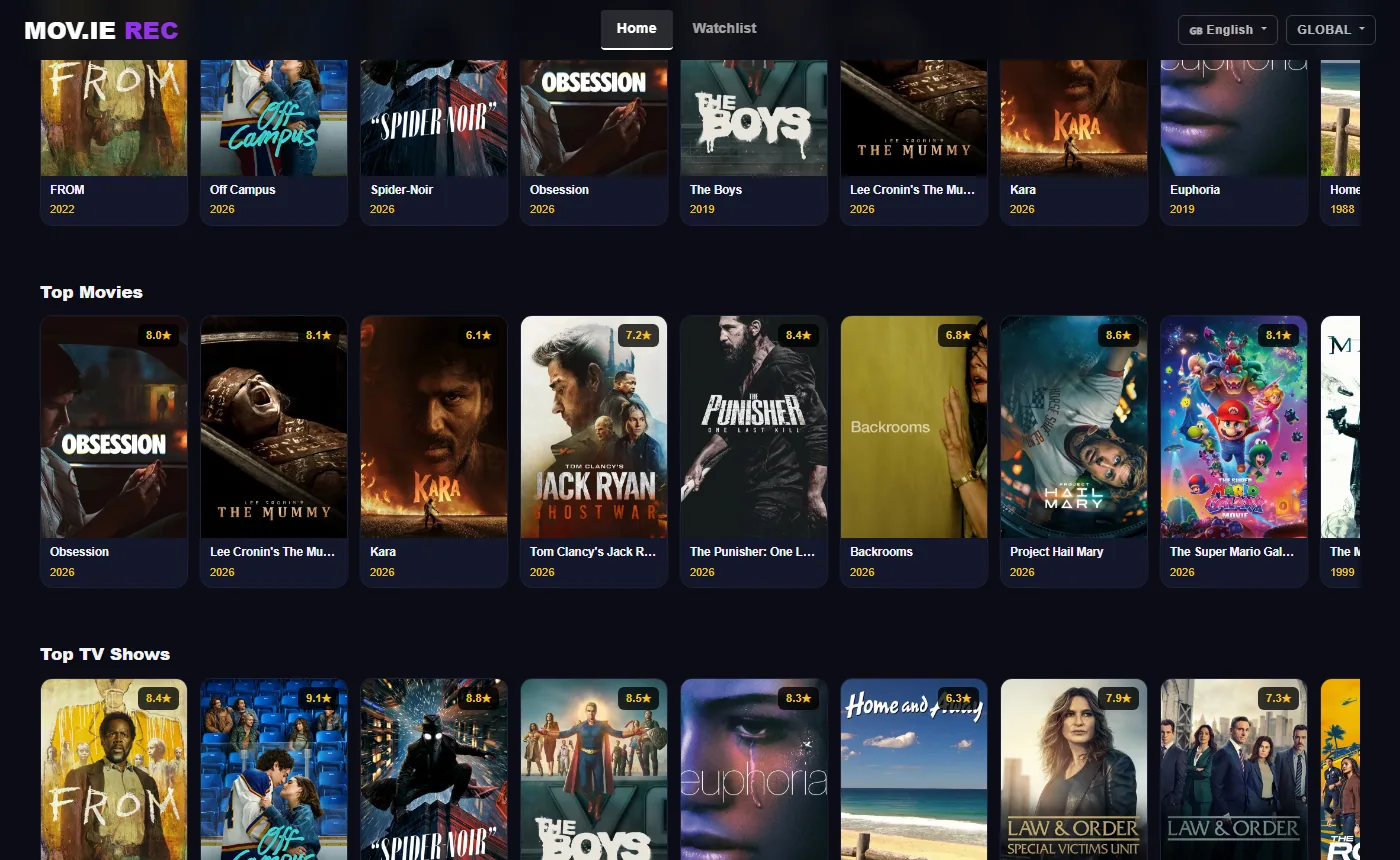The width and height of the screenshot is (1400, 860).
Task: Click The Boys title in the top row
Action: [x=716, y=189]
